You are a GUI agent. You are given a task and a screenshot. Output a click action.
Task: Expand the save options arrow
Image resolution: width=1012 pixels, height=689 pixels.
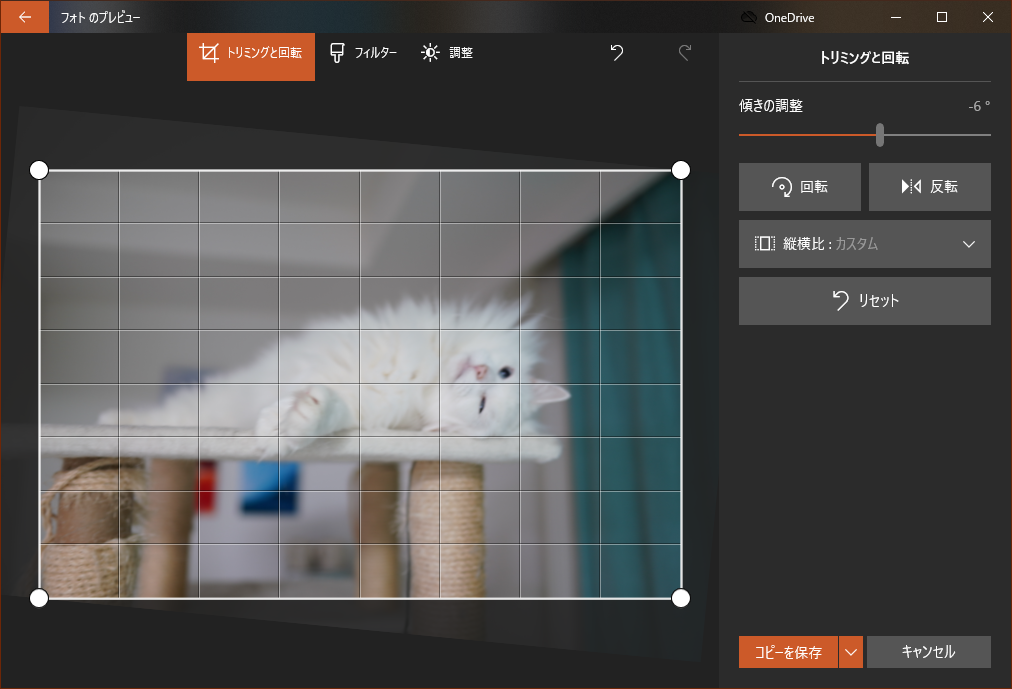pyautogui.click(x=851, y=652)
